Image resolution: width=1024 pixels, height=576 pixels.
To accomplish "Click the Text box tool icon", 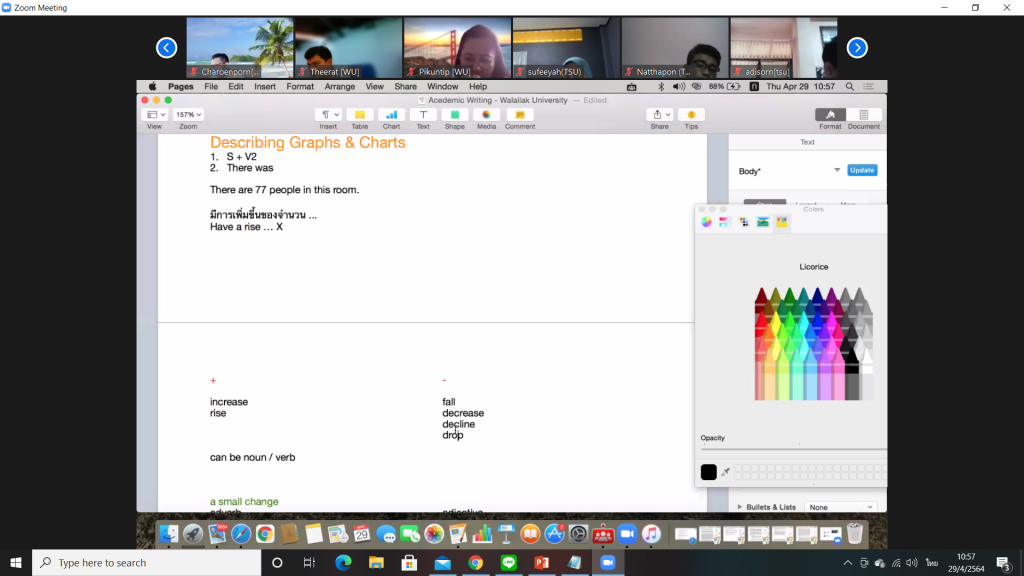I will pyautogui.click(x=423, y=115).
